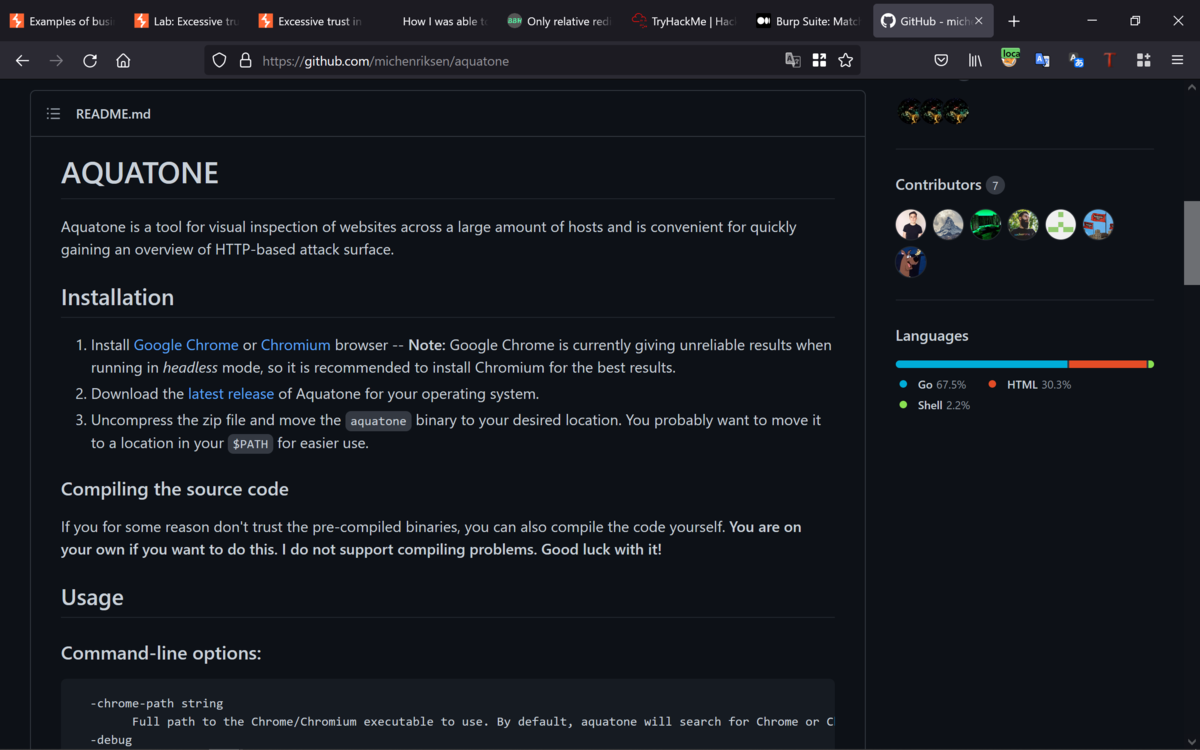1200x750 pixels.
Task: Open first contributor avatar in black shirt
Action: [911, 225]
